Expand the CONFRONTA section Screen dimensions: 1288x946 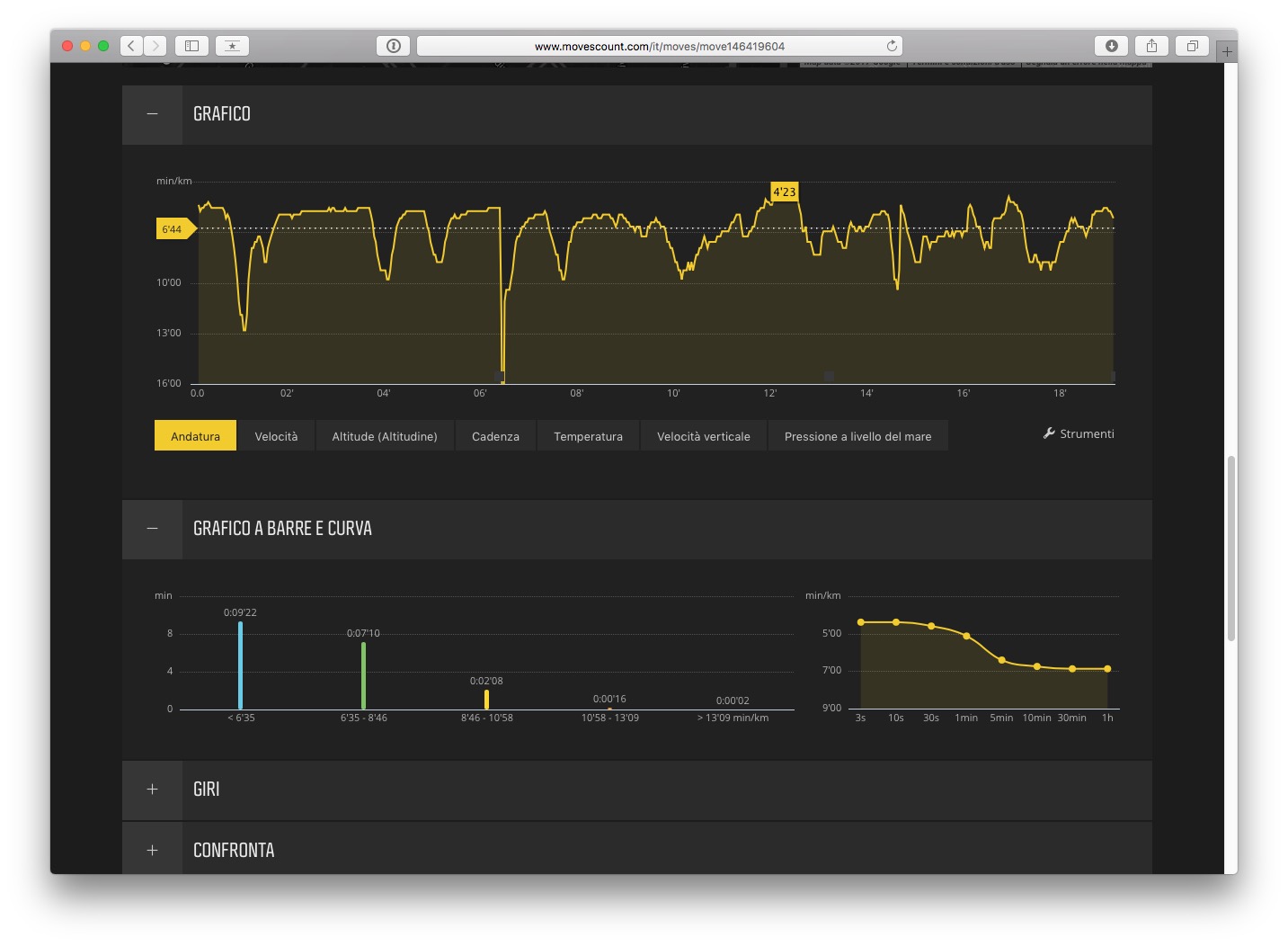pos(152,851)
